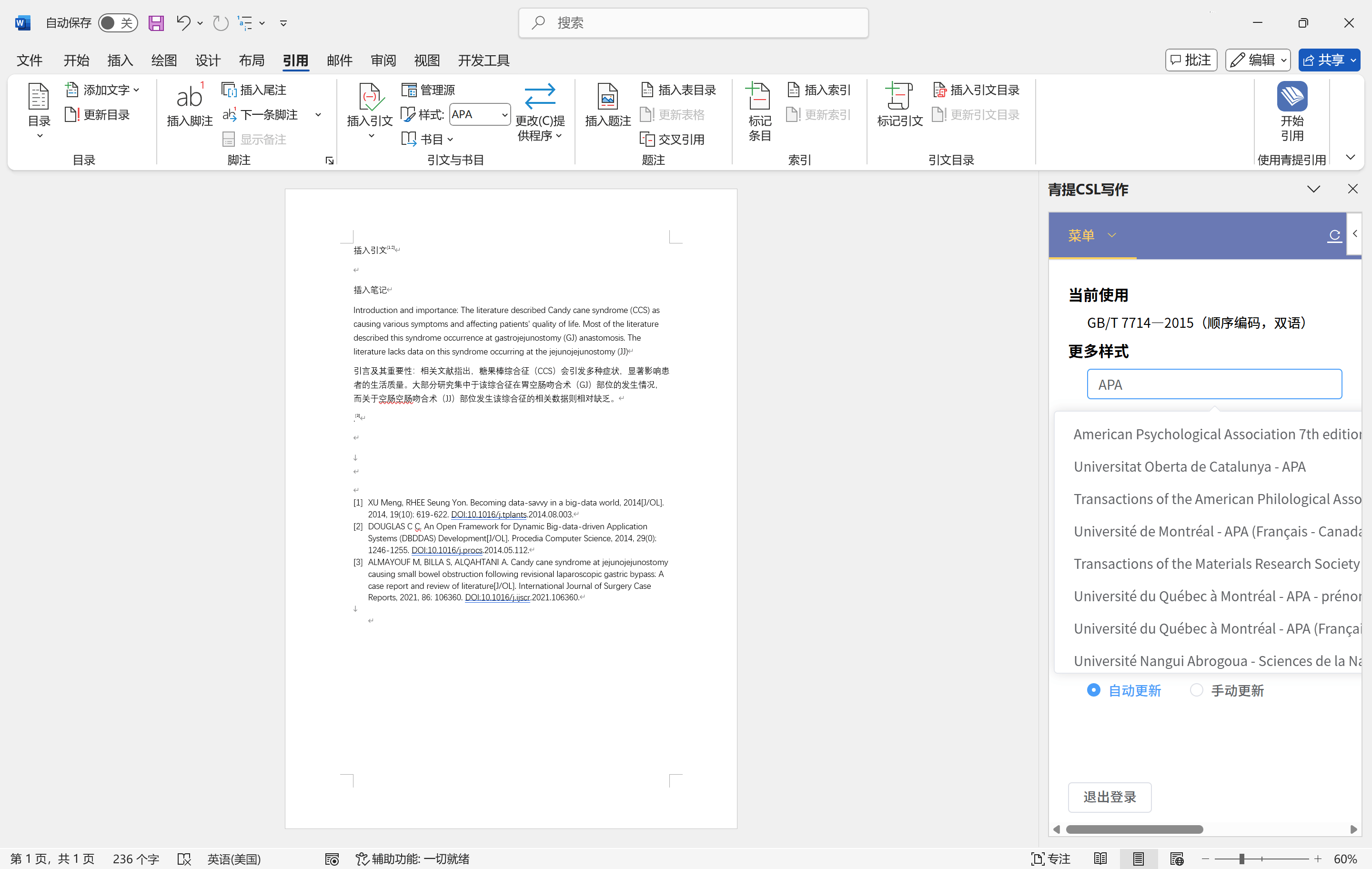Switch to Web Layout view in status bar
1372x869 pixels.
pyautogui.click(x=1176, y=858)
